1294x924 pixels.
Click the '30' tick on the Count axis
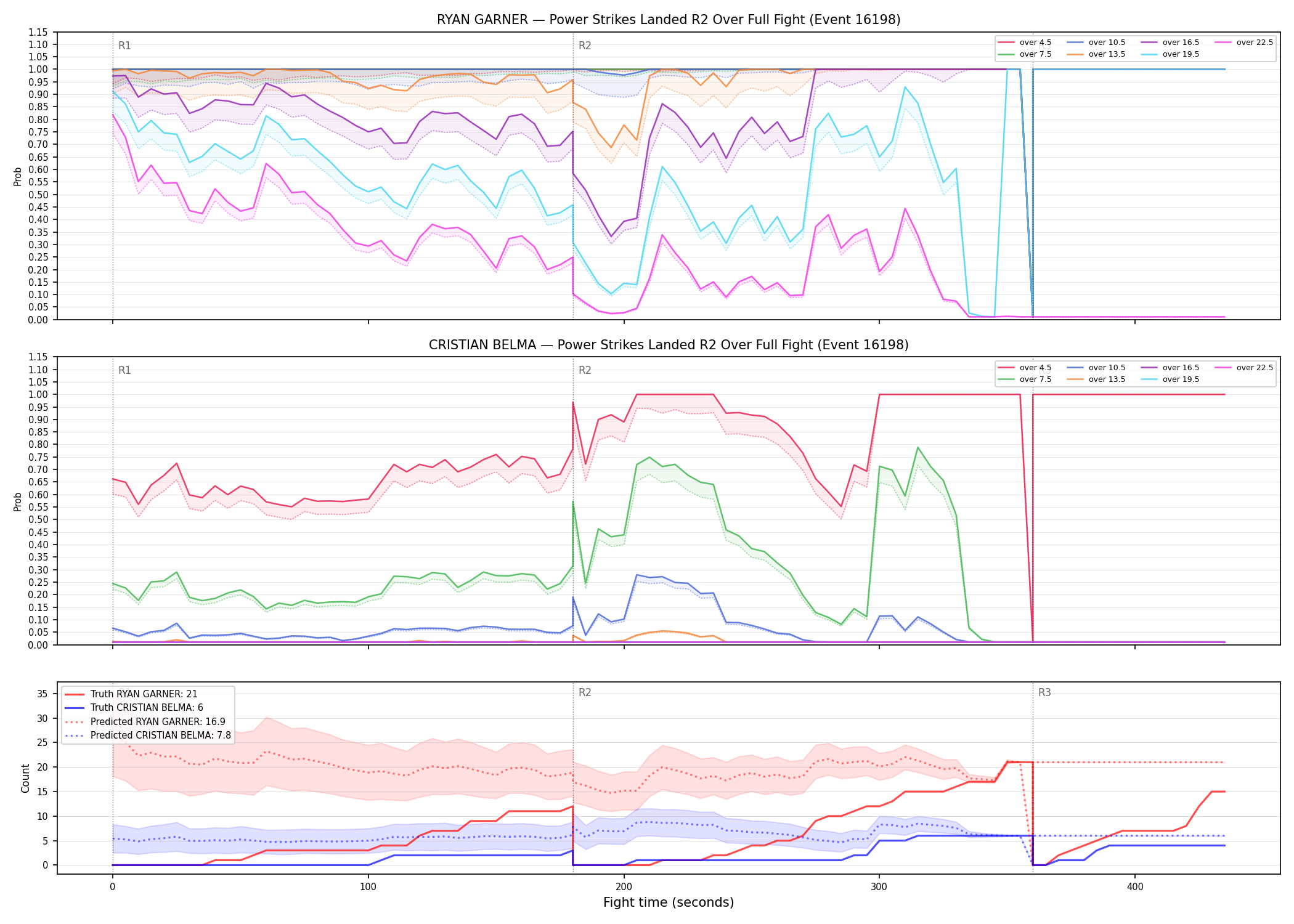[42, 718]
